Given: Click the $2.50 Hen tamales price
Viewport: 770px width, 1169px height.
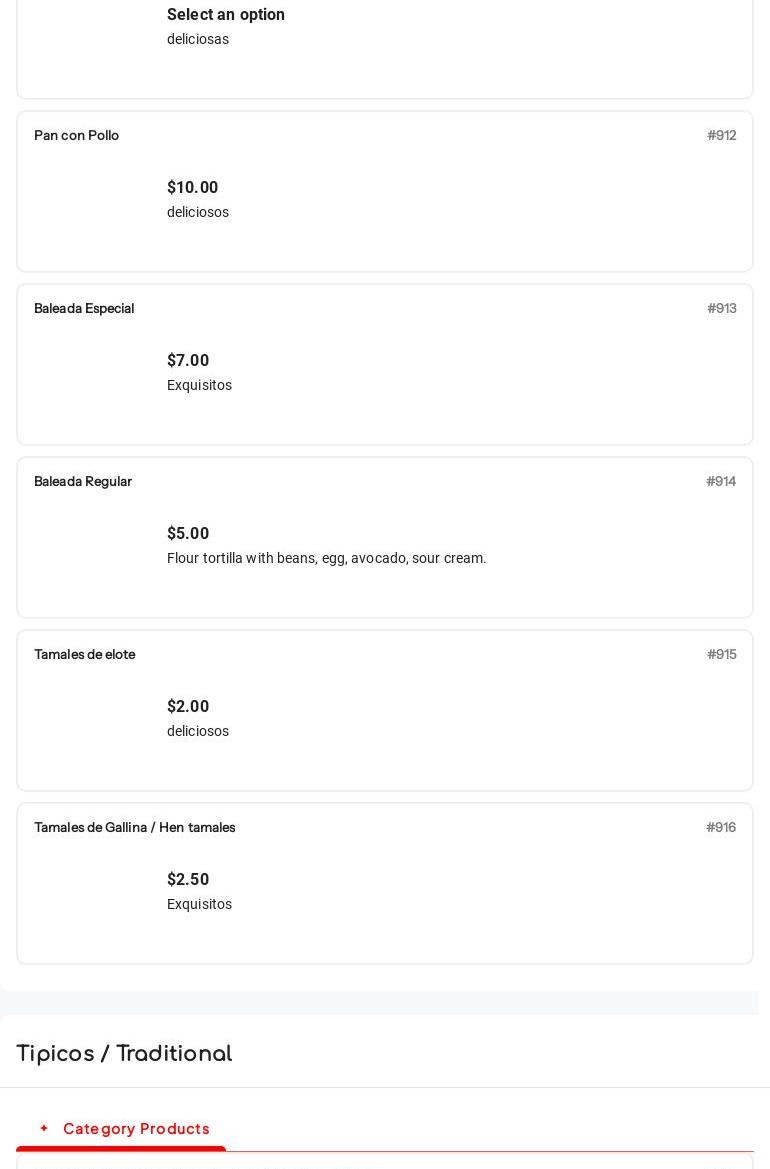Looking at the screenshot, I should [x=188, y=880].
